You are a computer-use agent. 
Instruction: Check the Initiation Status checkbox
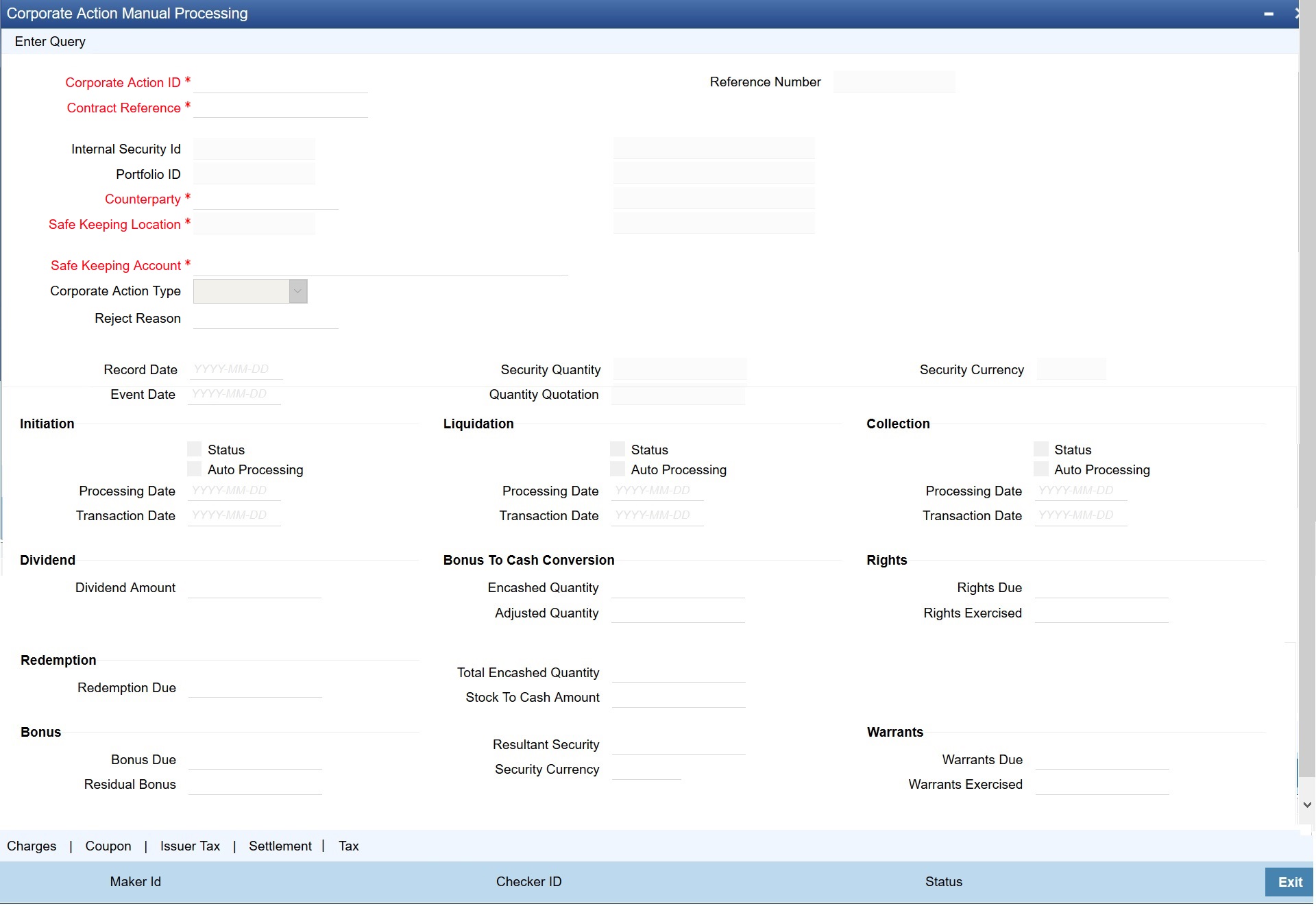tap(195, 450)
